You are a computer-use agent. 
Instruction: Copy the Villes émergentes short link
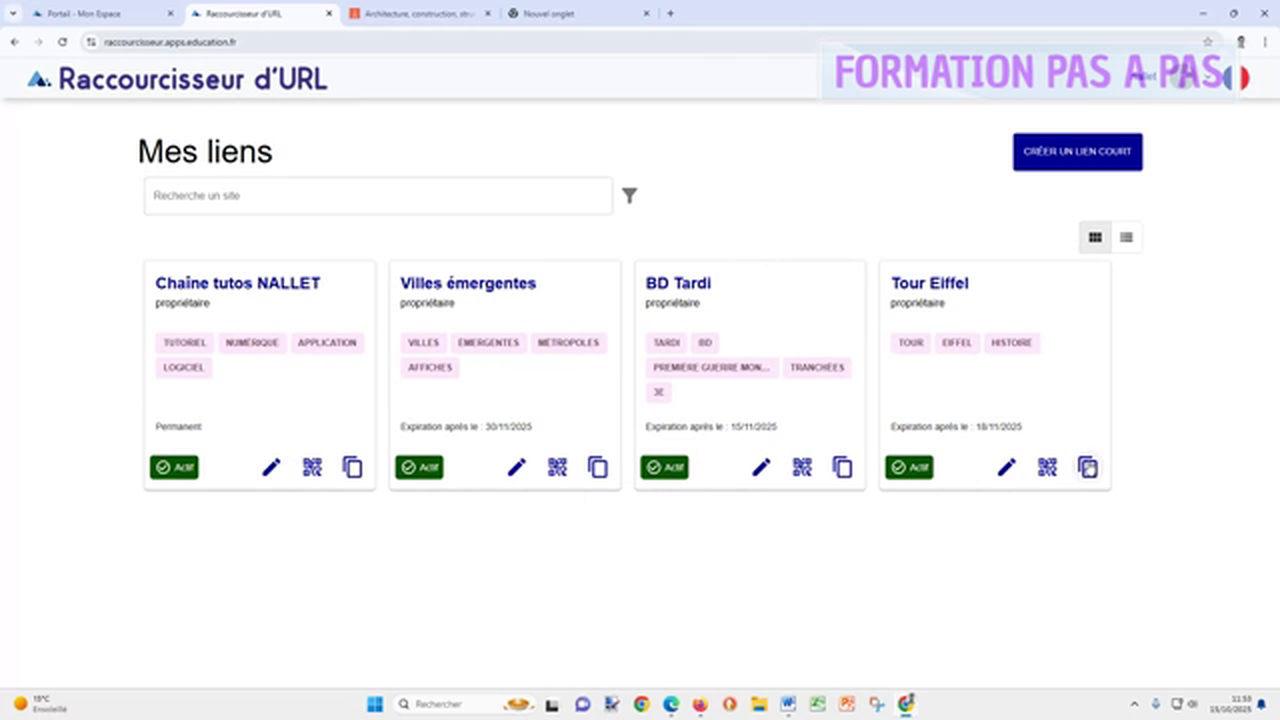[x=598, y=467]
